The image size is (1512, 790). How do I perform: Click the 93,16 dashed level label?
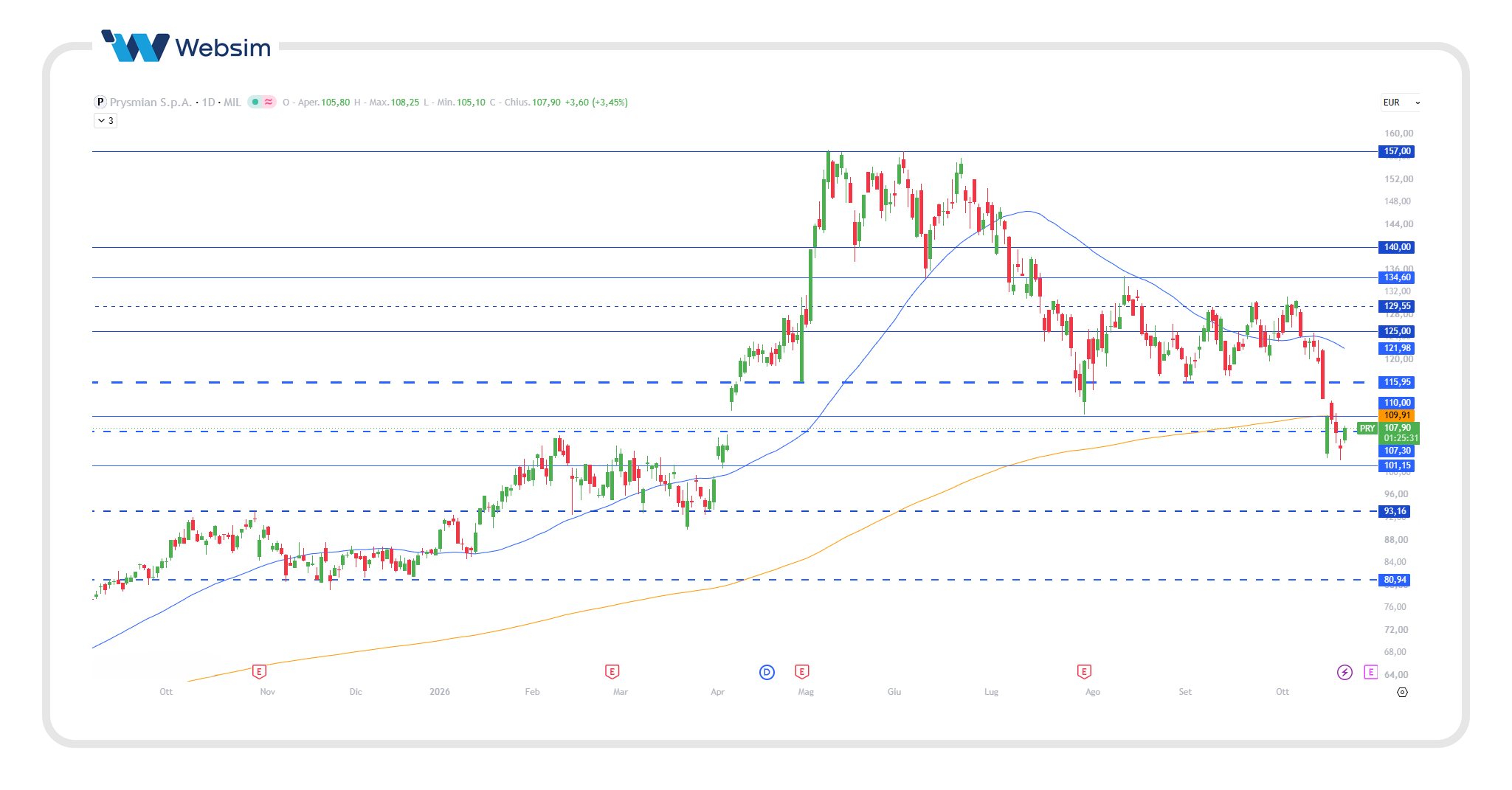click(x=1395, y=511)
